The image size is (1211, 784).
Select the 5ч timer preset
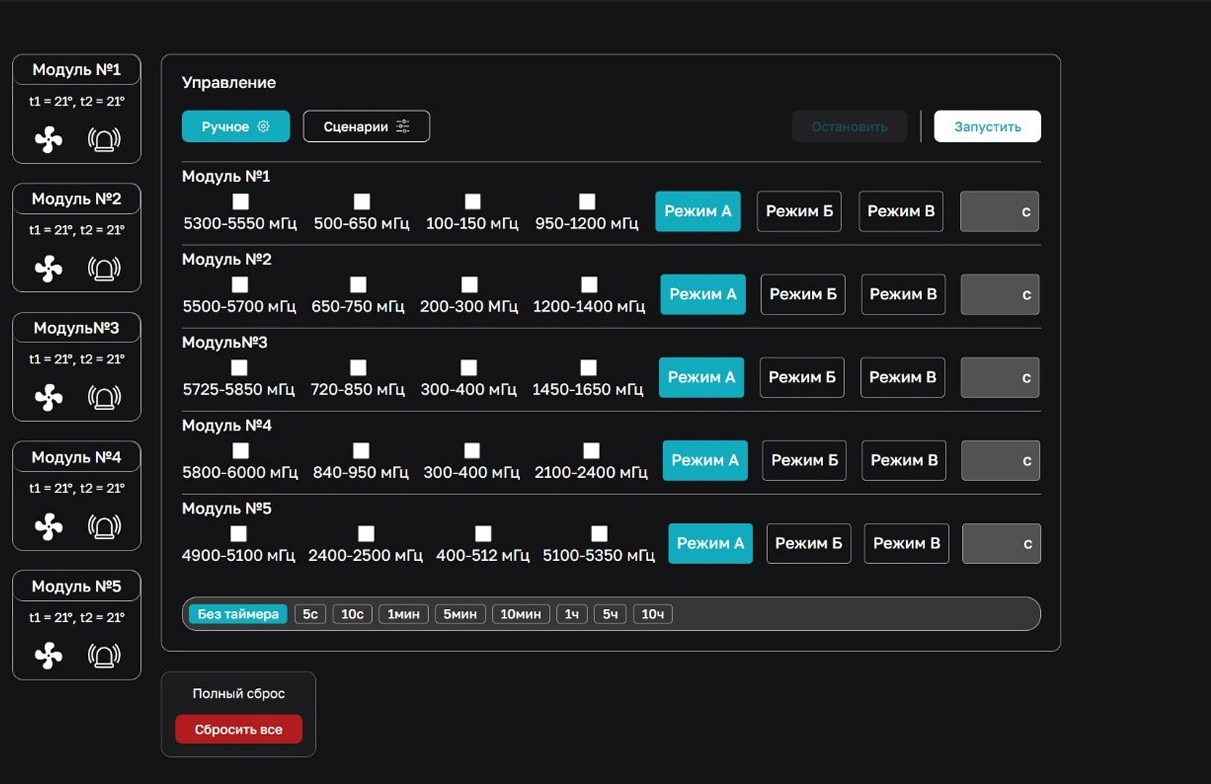tap(610, 614)
